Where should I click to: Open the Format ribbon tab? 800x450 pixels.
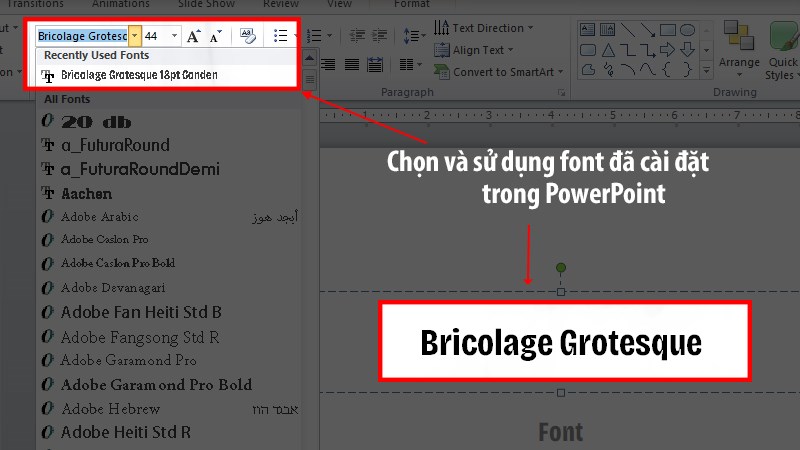pyautogui.click(x=411, y=4)
